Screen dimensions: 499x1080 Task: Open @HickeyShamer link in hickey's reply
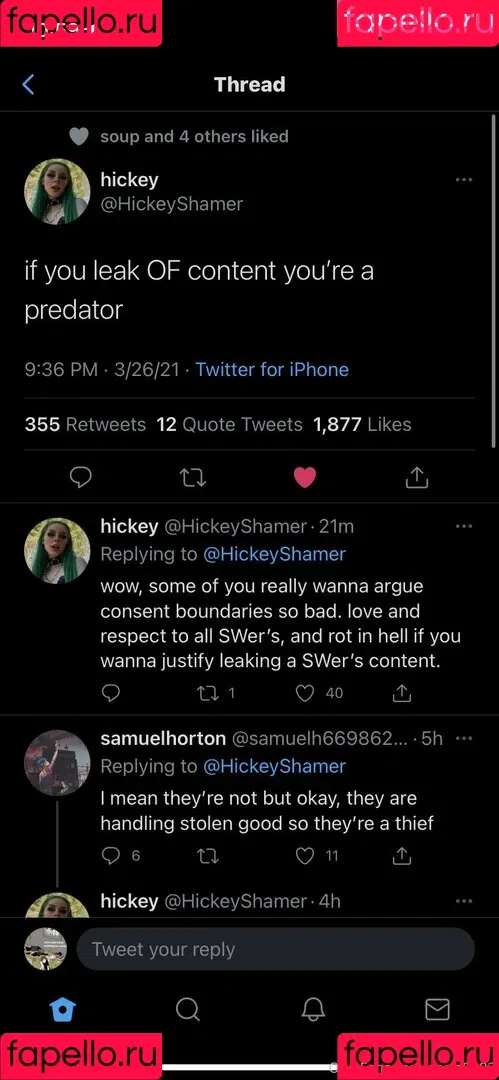pyautogui.click(x=274, y=554)
